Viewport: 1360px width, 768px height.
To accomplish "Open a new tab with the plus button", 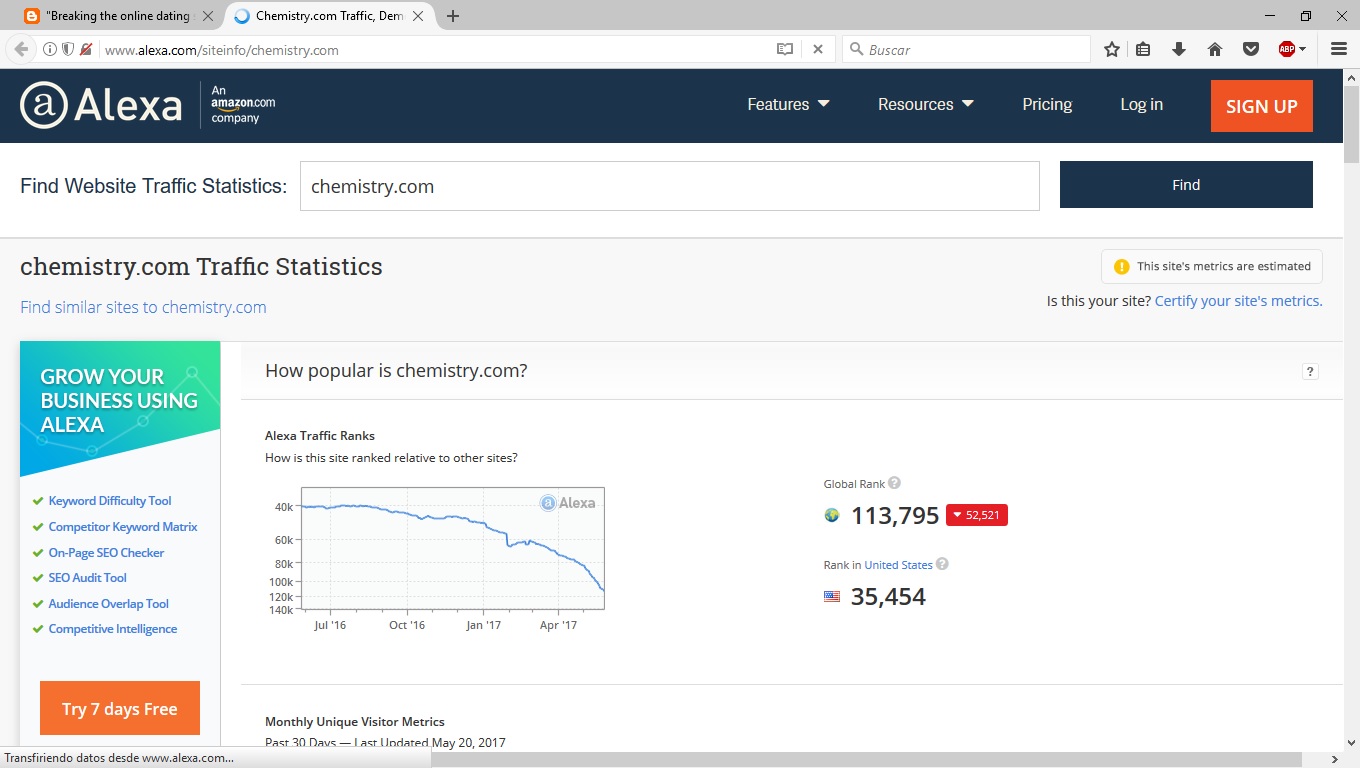I will coord(453,16).
